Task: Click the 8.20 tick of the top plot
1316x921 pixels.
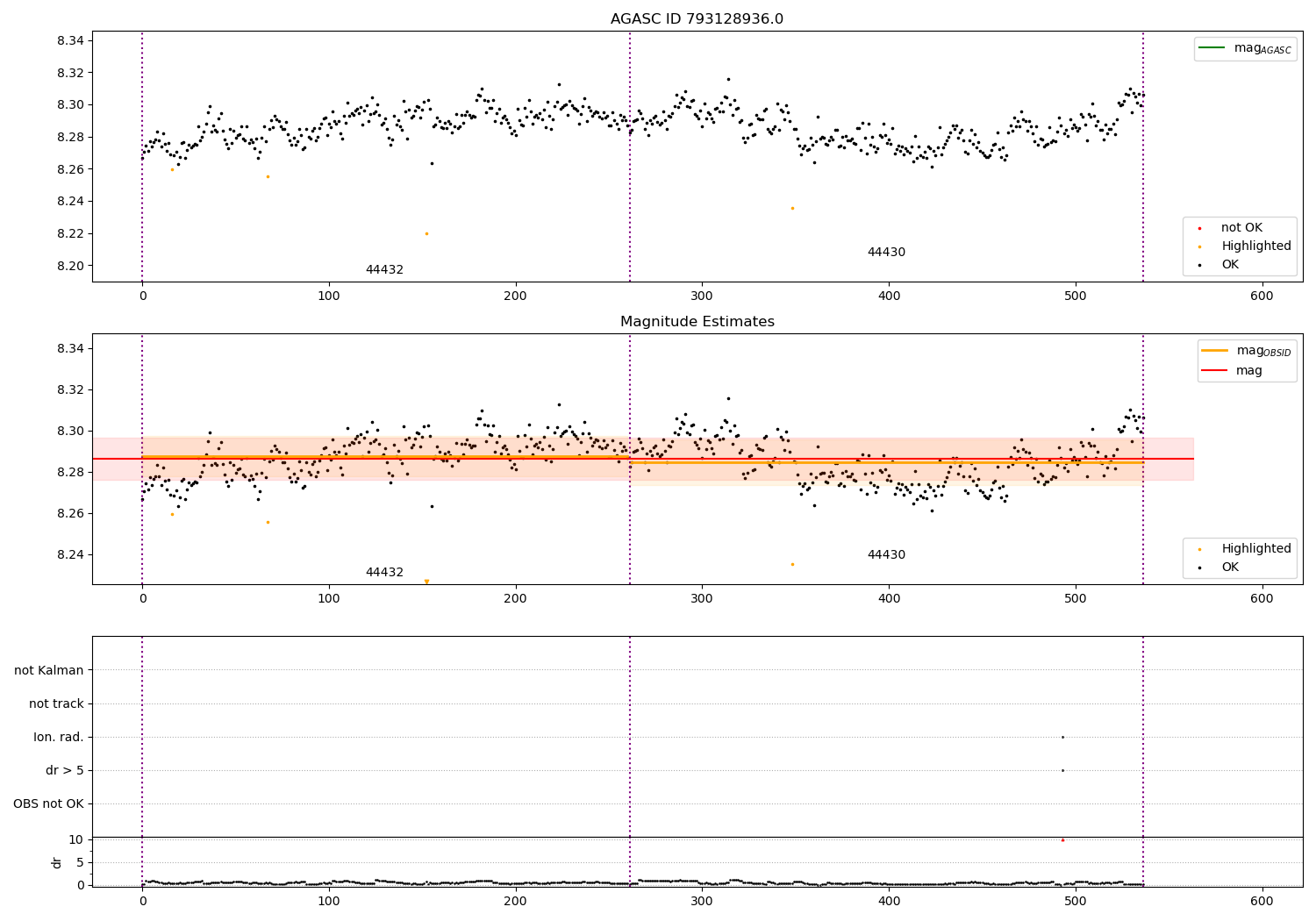Action: coord(70,267)
